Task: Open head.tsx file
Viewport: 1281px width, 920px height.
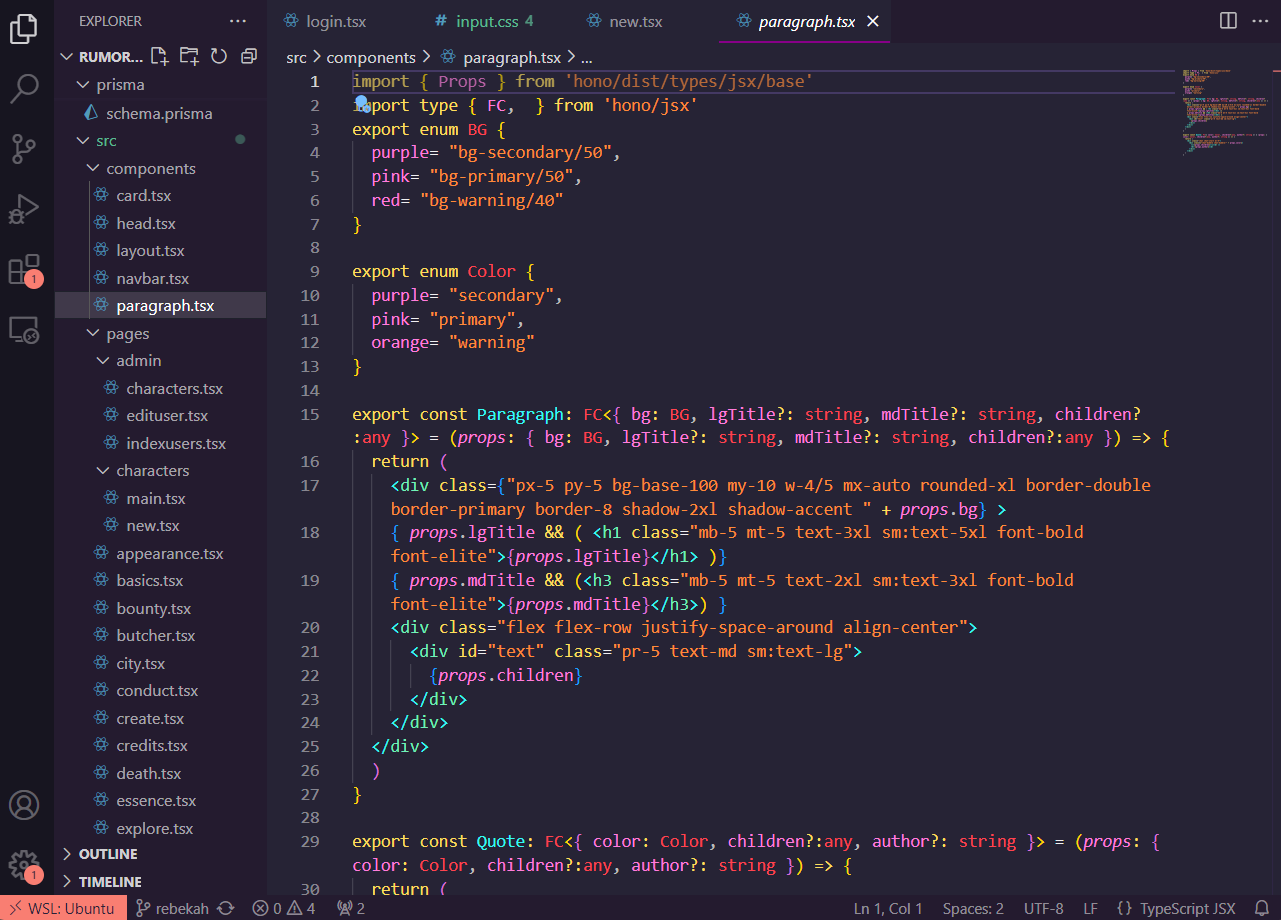Action: 146,223
